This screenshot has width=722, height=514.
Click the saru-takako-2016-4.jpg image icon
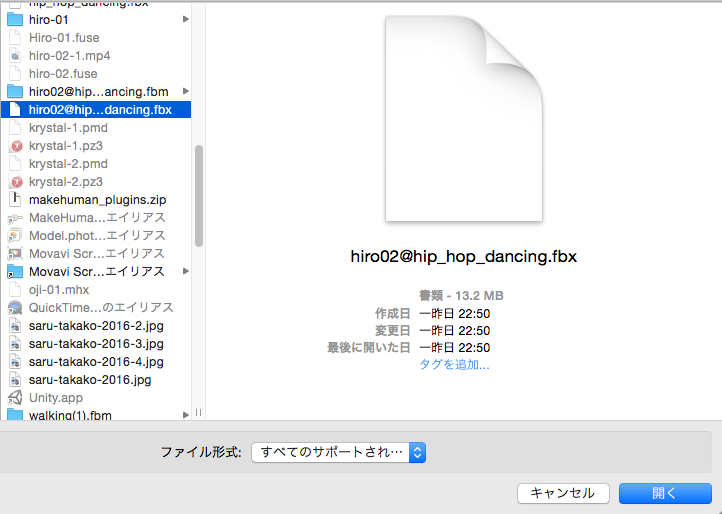[15, 362]
